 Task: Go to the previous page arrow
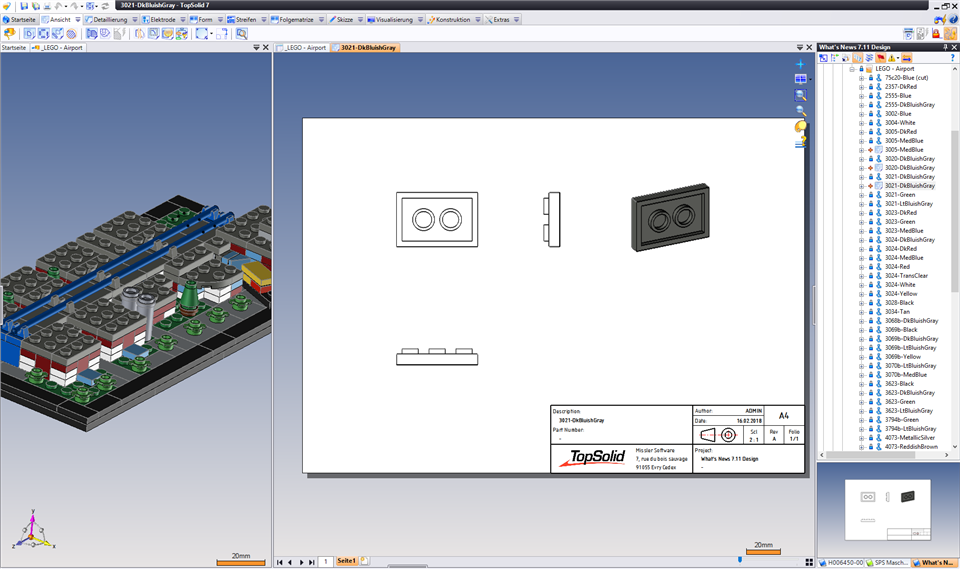[290, 562]
